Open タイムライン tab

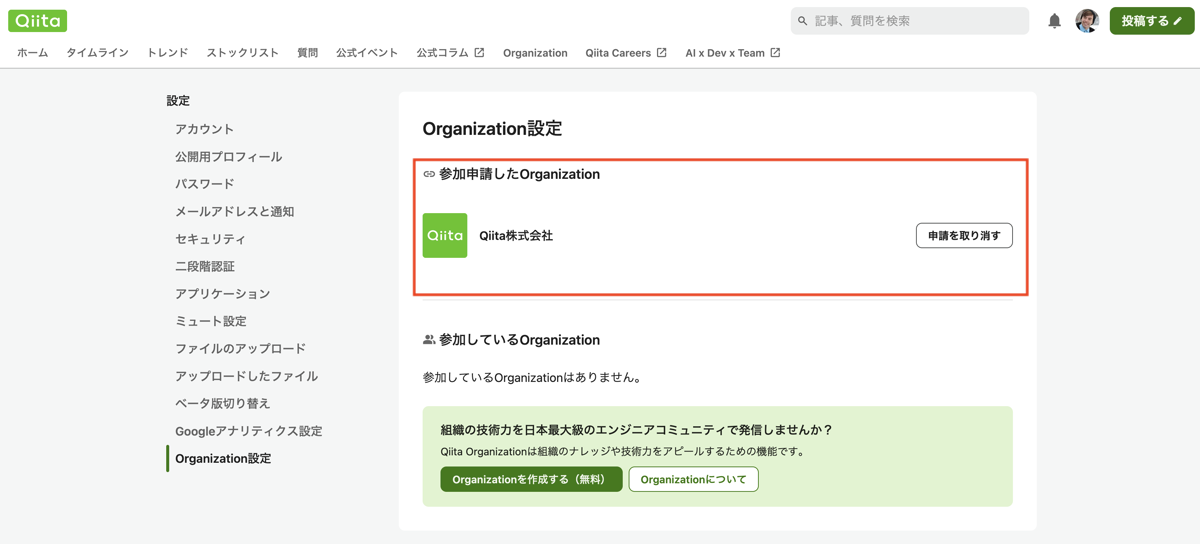pos(97,53)
